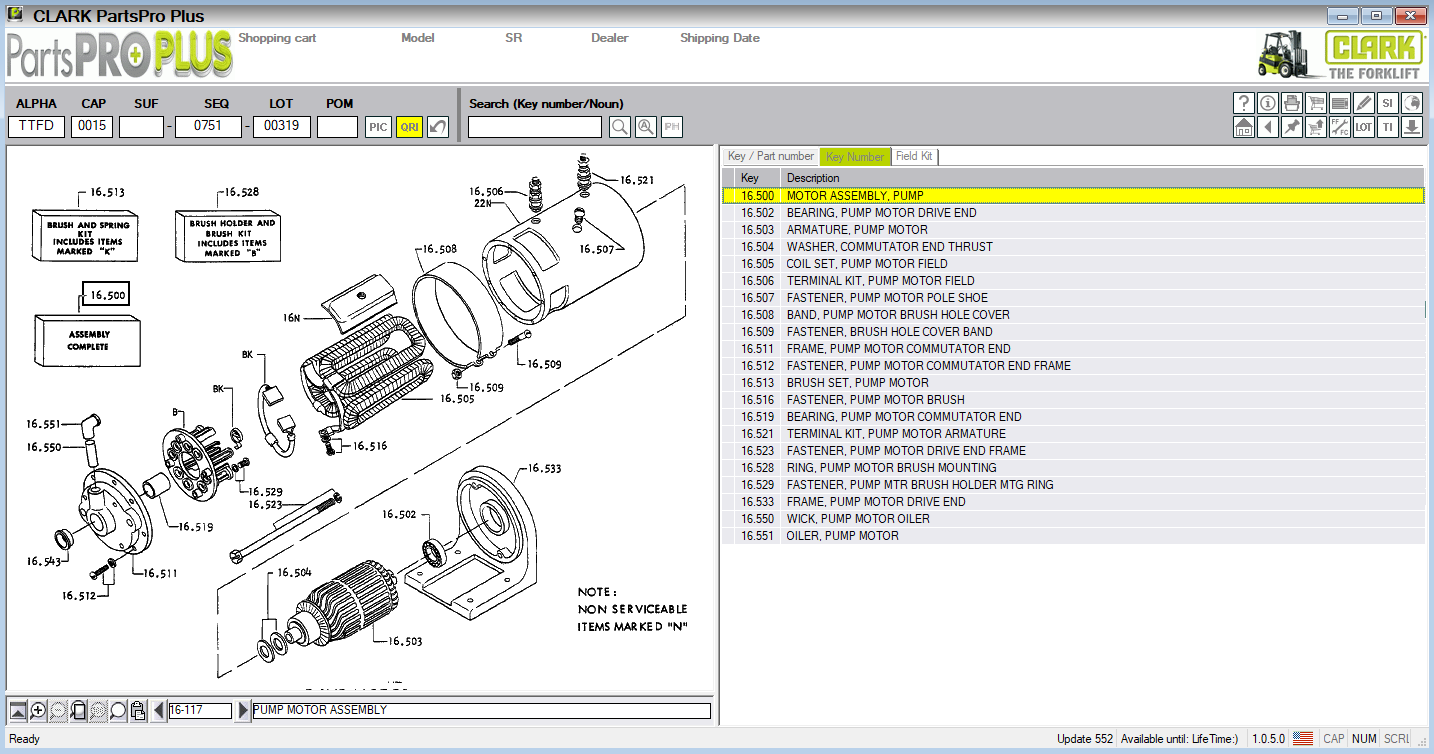The width and height of the screenshot is (1434, 754).
Task: Click the back arrow in the top-right toolbar
Action: point(1267,127)
